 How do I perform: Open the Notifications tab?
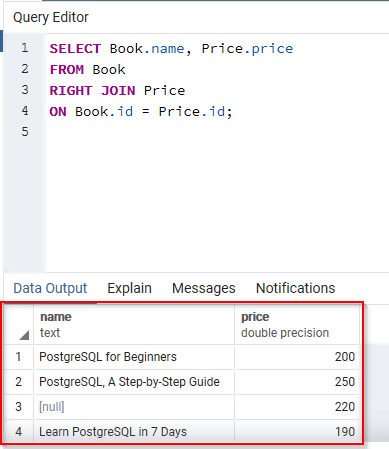[x=295, y=288]
